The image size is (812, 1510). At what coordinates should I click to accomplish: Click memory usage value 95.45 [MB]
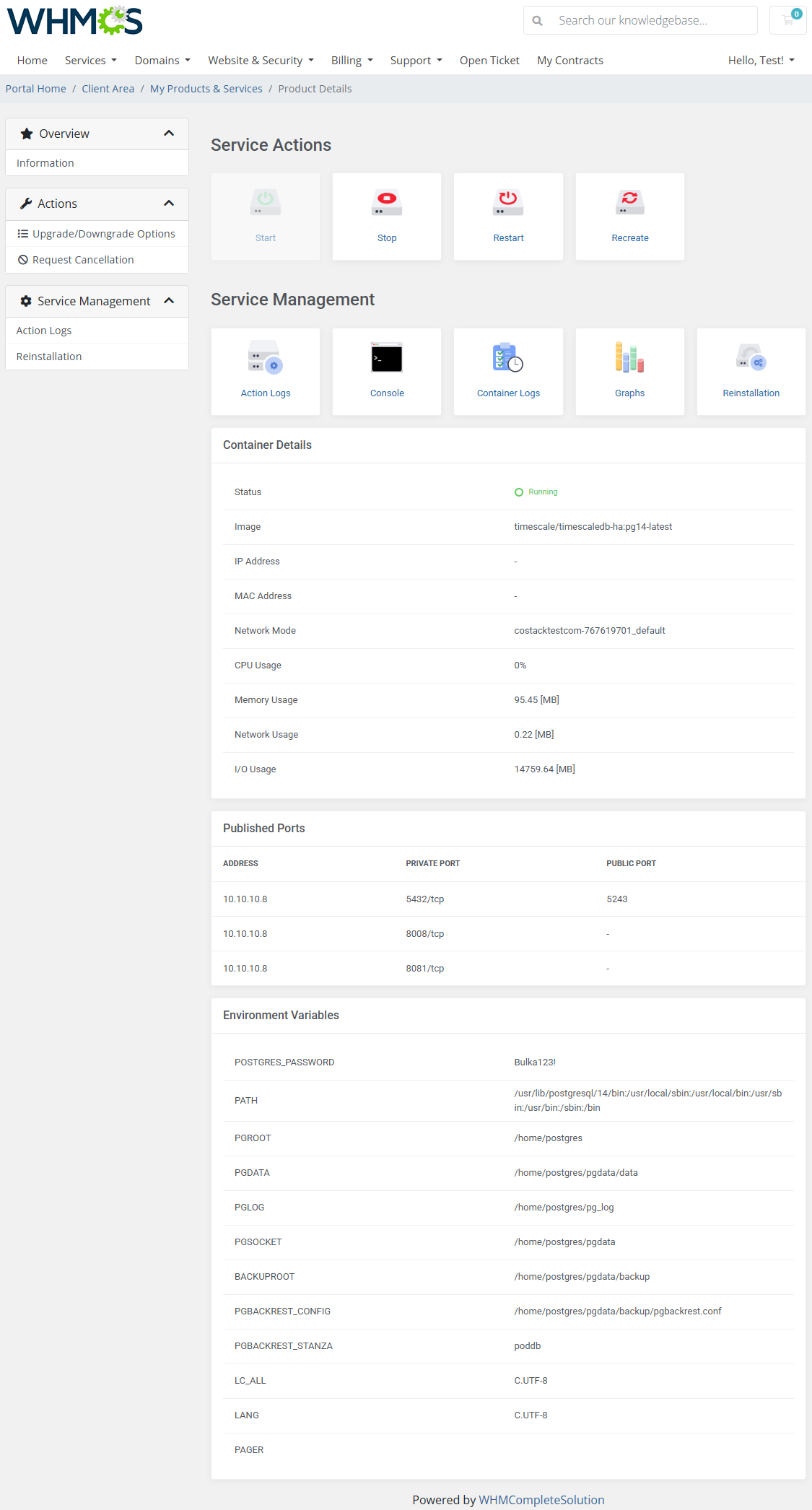point(537,700)
